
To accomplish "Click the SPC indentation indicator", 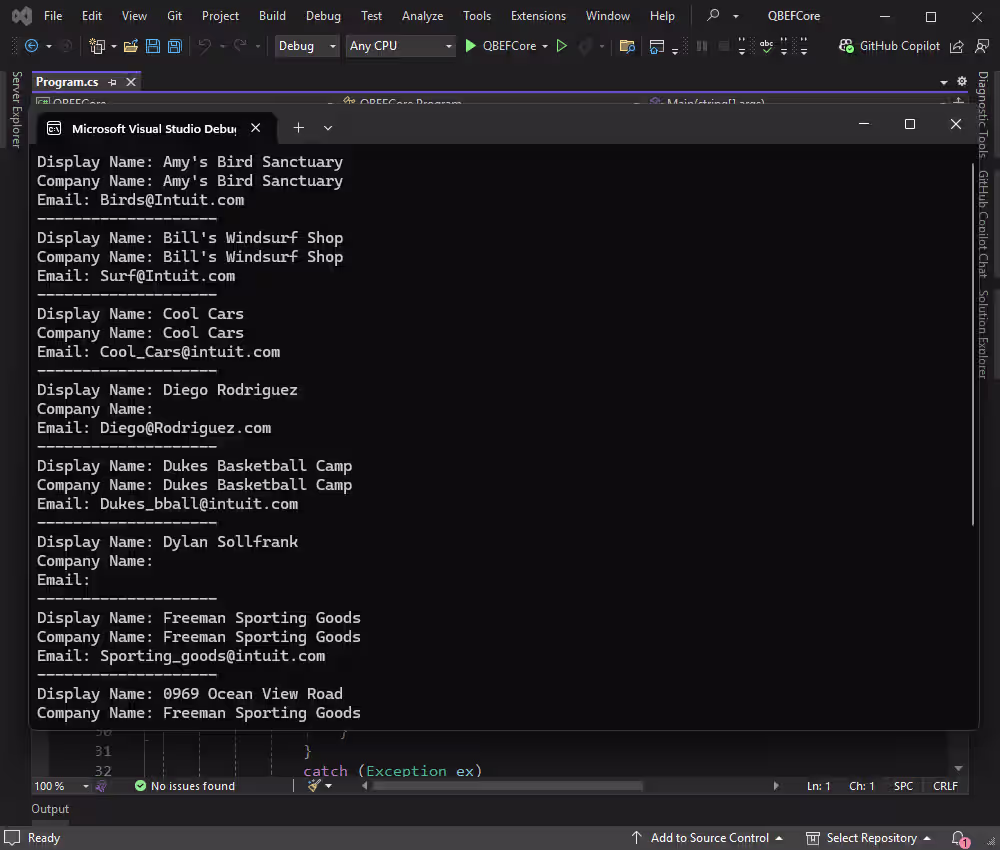I will tap(903, 786).
